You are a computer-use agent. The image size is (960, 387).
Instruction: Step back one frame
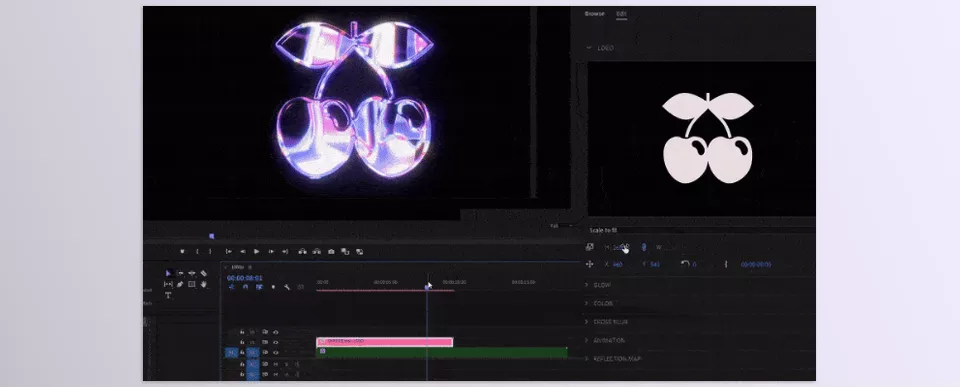[243, 252]
